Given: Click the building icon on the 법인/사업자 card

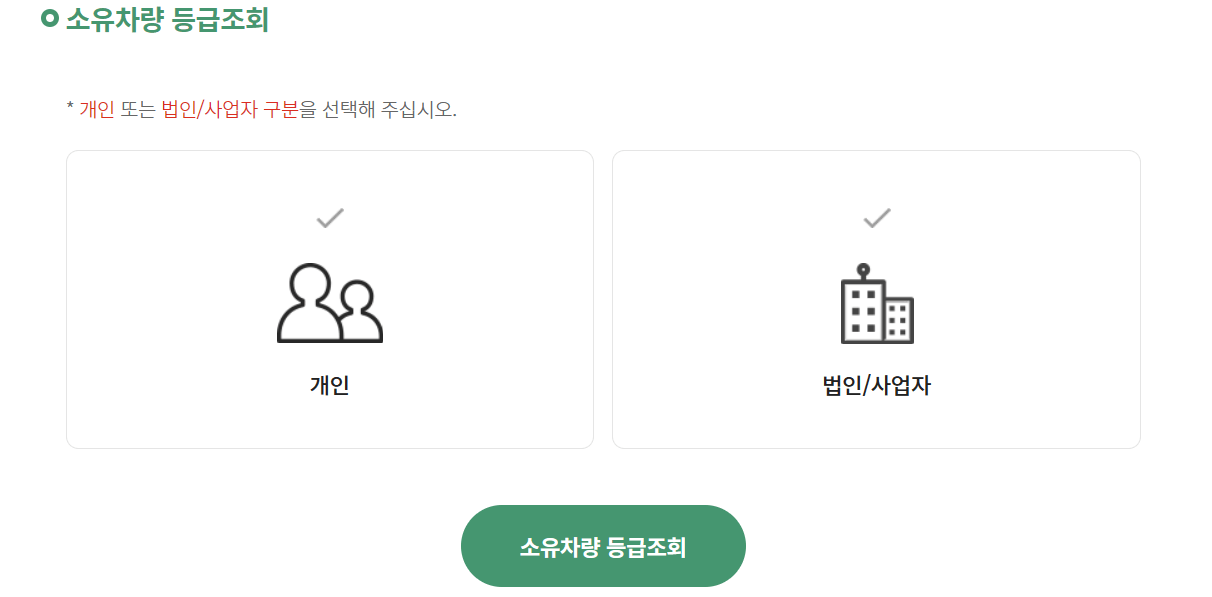Looking at the screenshot, I should pyautogui.click(x=876, y=305).
